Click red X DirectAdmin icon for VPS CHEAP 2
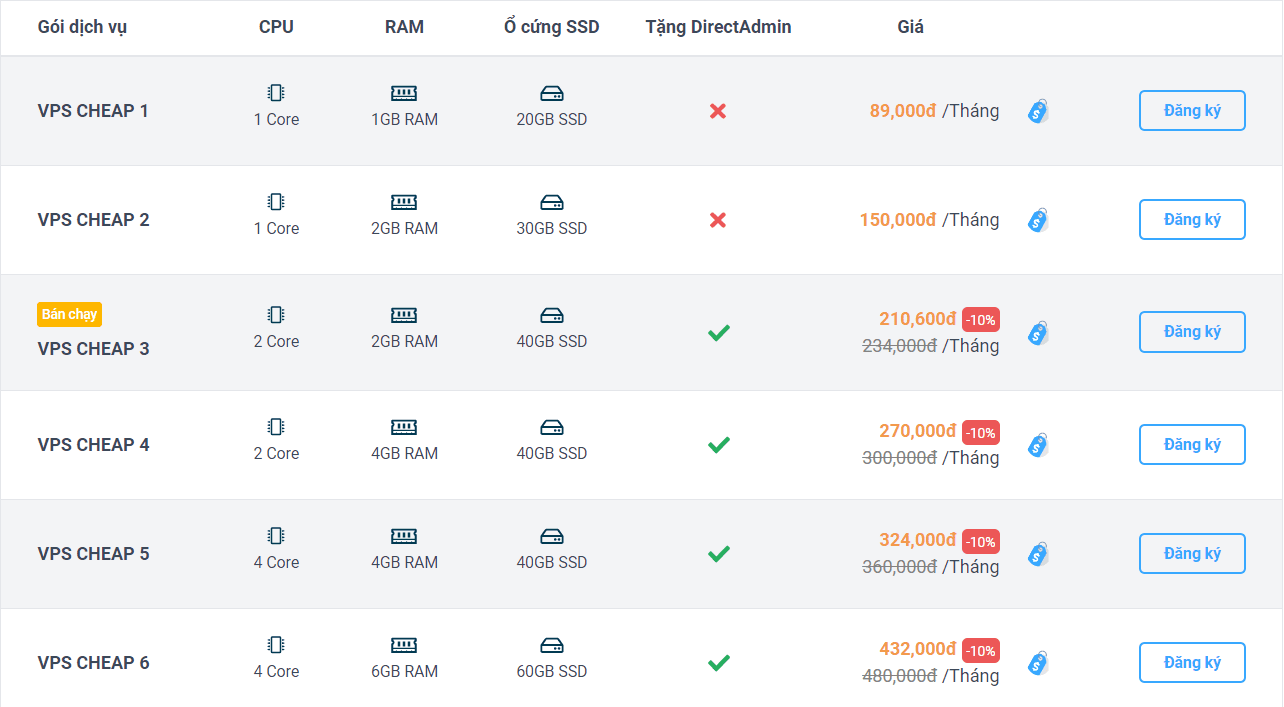 718,220
